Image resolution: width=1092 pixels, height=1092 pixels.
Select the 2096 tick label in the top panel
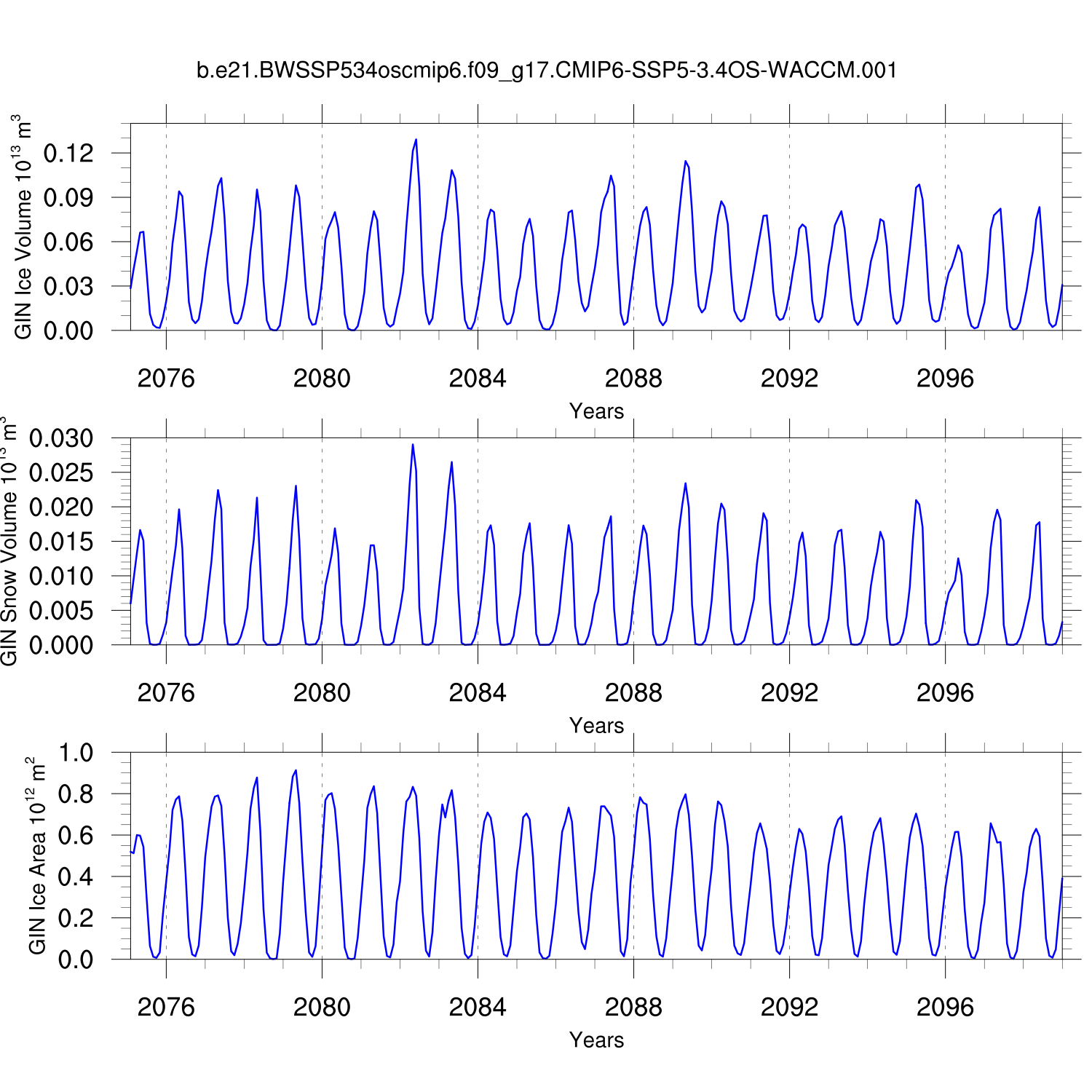(x=945, y=379)
